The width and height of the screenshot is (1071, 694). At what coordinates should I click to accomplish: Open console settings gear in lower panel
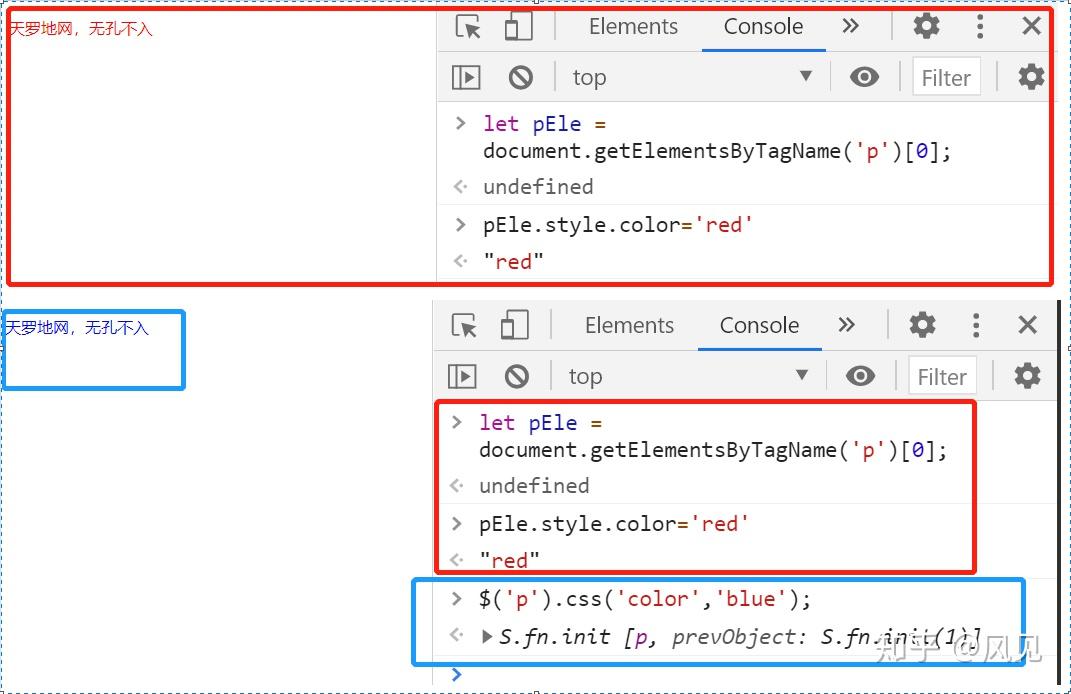(1027, 376)
